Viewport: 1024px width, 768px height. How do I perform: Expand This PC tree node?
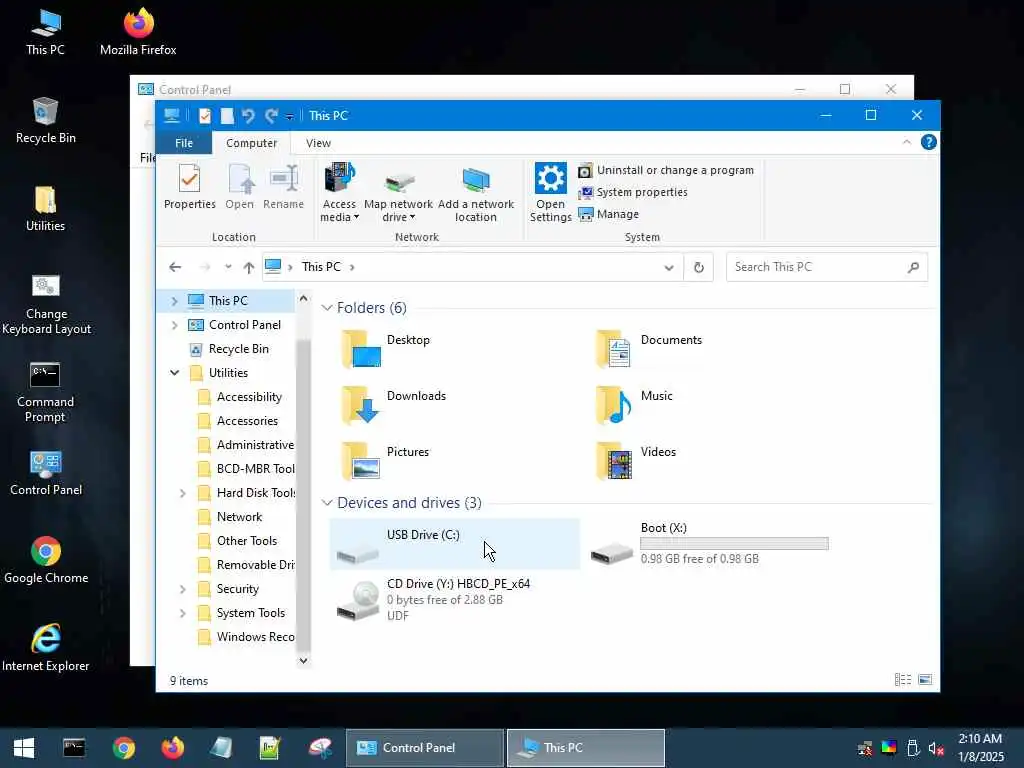(x=174, y=301)
